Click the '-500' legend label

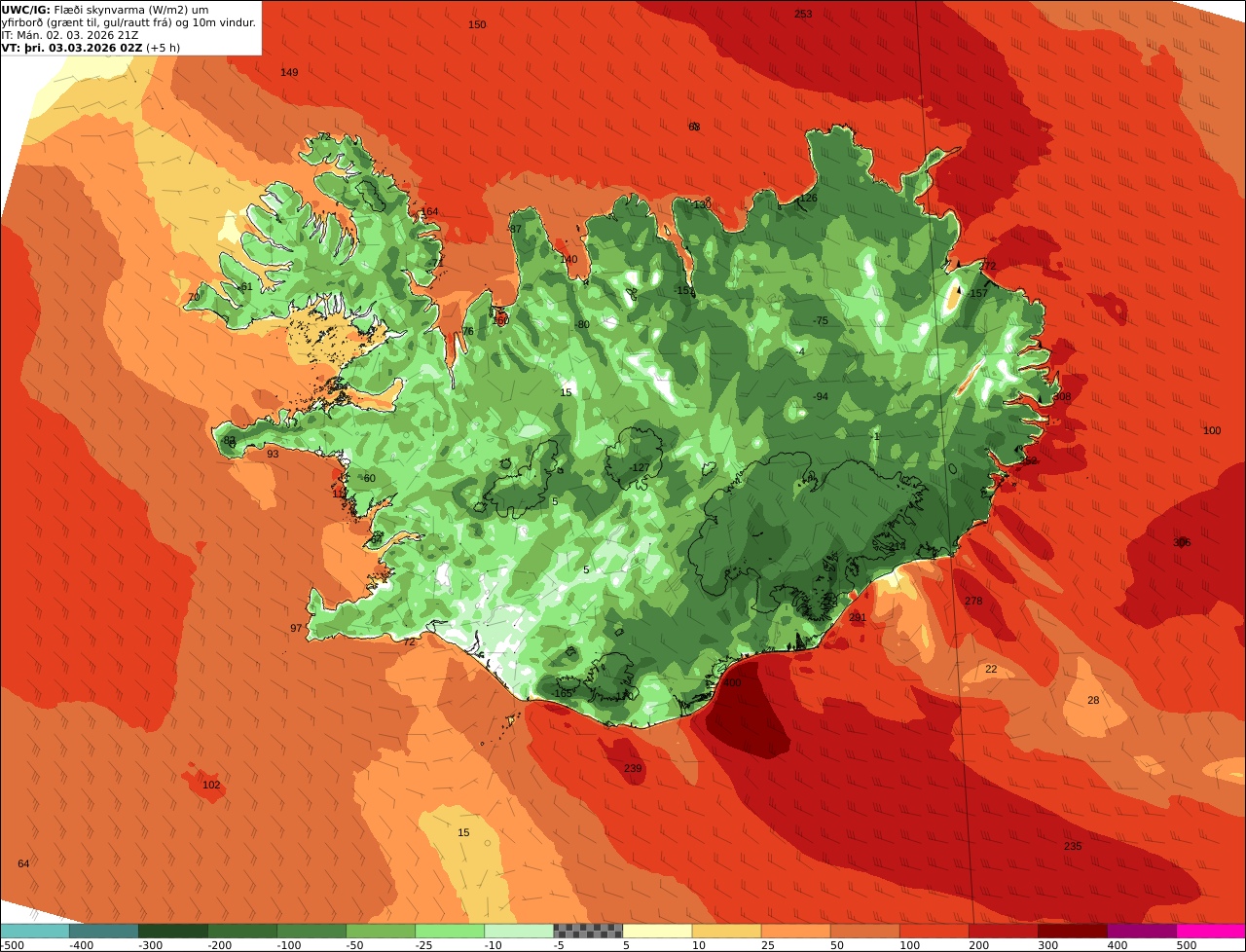click(12, 945)
